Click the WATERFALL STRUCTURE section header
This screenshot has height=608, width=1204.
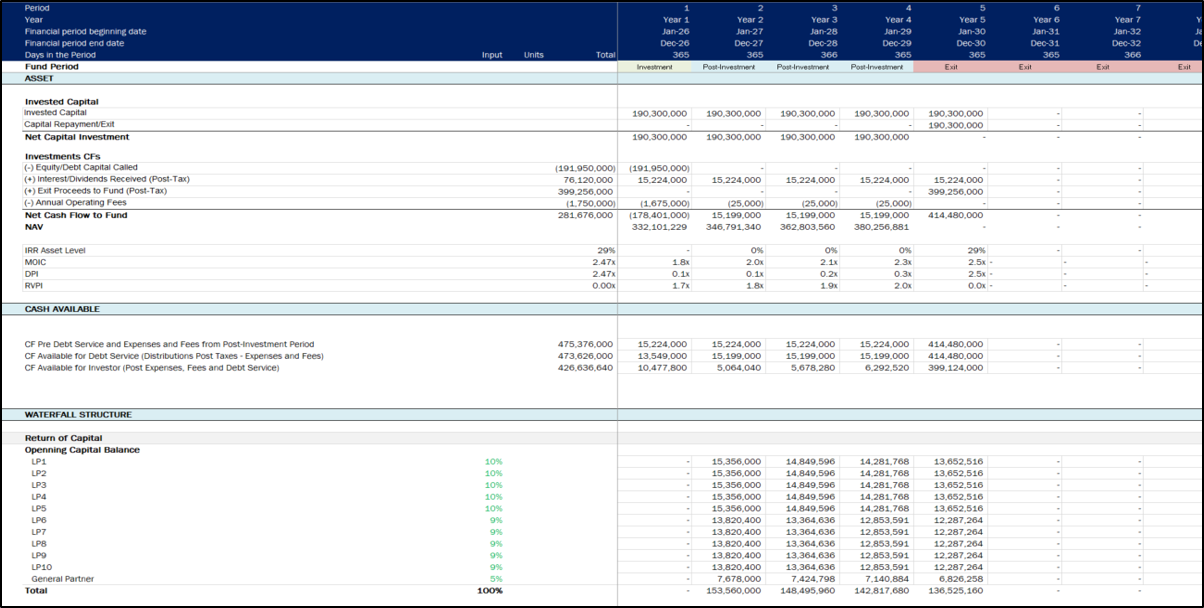click(x=78, y=414)
